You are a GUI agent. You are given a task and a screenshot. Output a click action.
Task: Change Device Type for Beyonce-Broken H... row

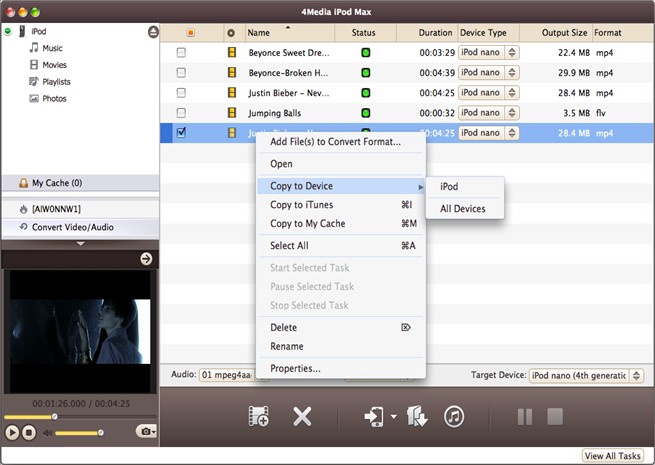click(488, 73)
